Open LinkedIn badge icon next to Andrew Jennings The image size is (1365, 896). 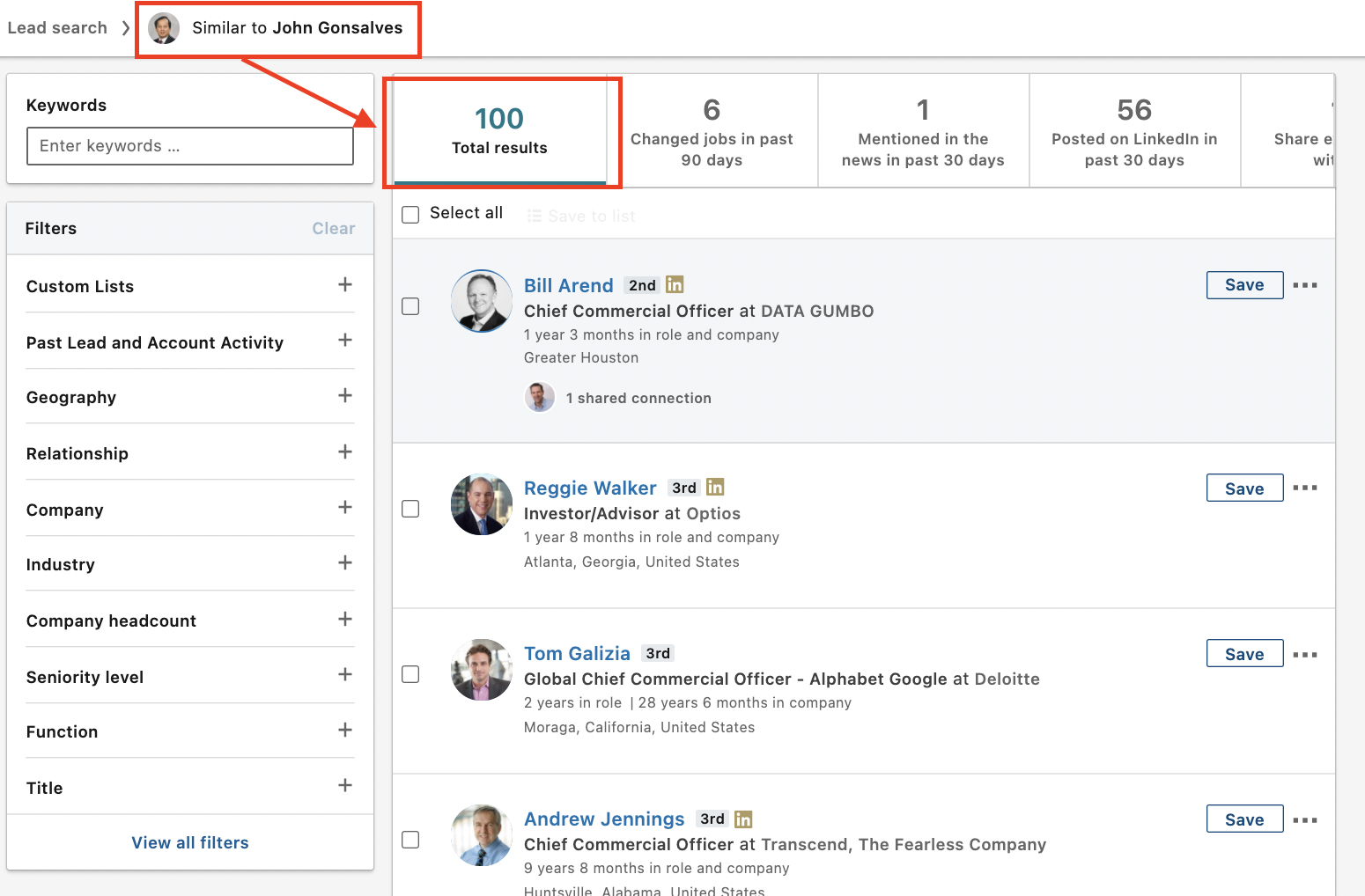pos(743,819)
